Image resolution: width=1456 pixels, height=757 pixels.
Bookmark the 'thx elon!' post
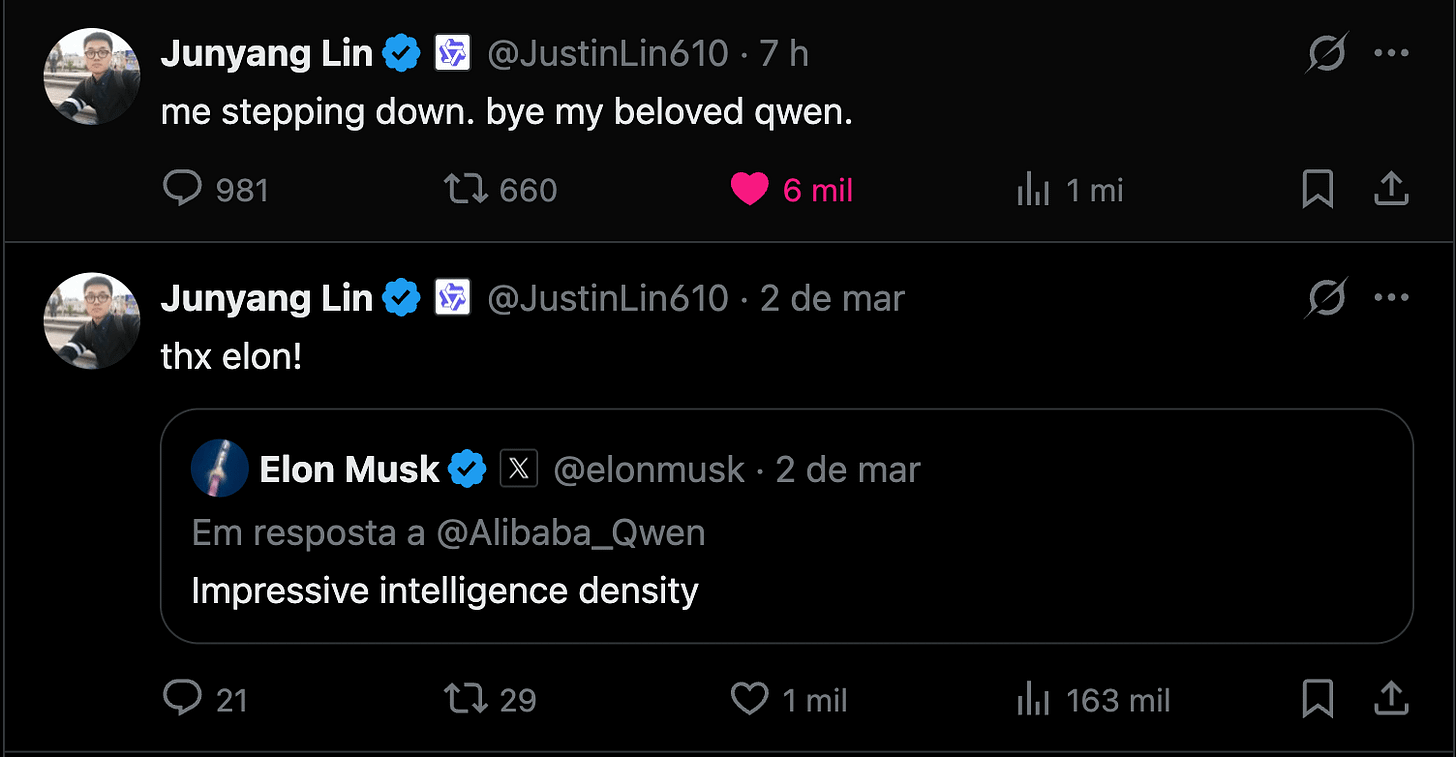point(1318,699)
